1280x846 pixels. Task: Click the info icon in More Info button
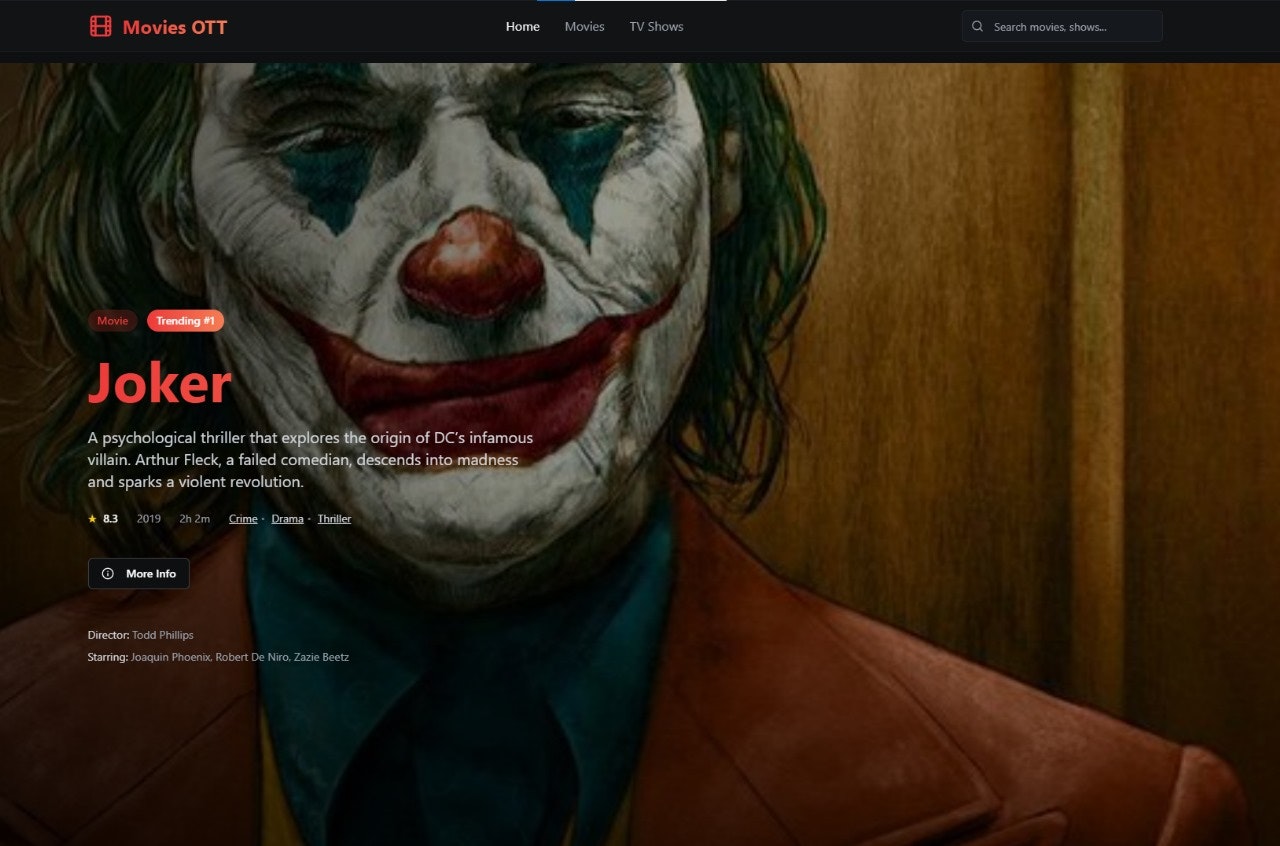(108, 574)
